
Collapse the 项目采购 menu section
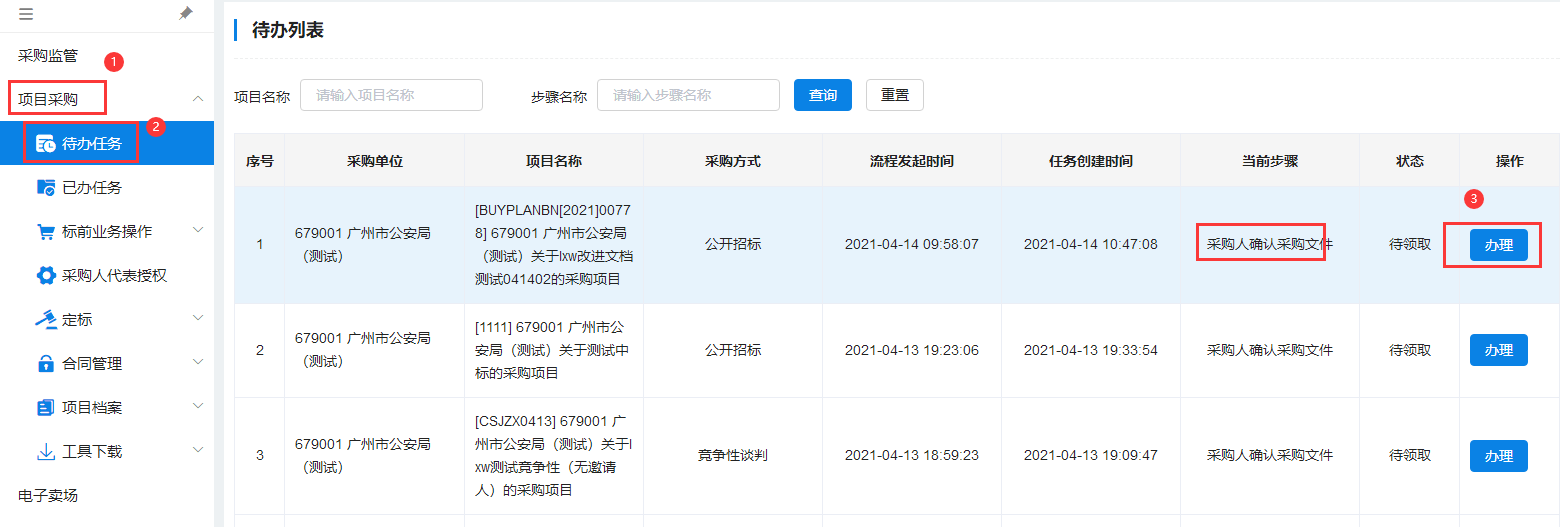(x=198, y=99)
